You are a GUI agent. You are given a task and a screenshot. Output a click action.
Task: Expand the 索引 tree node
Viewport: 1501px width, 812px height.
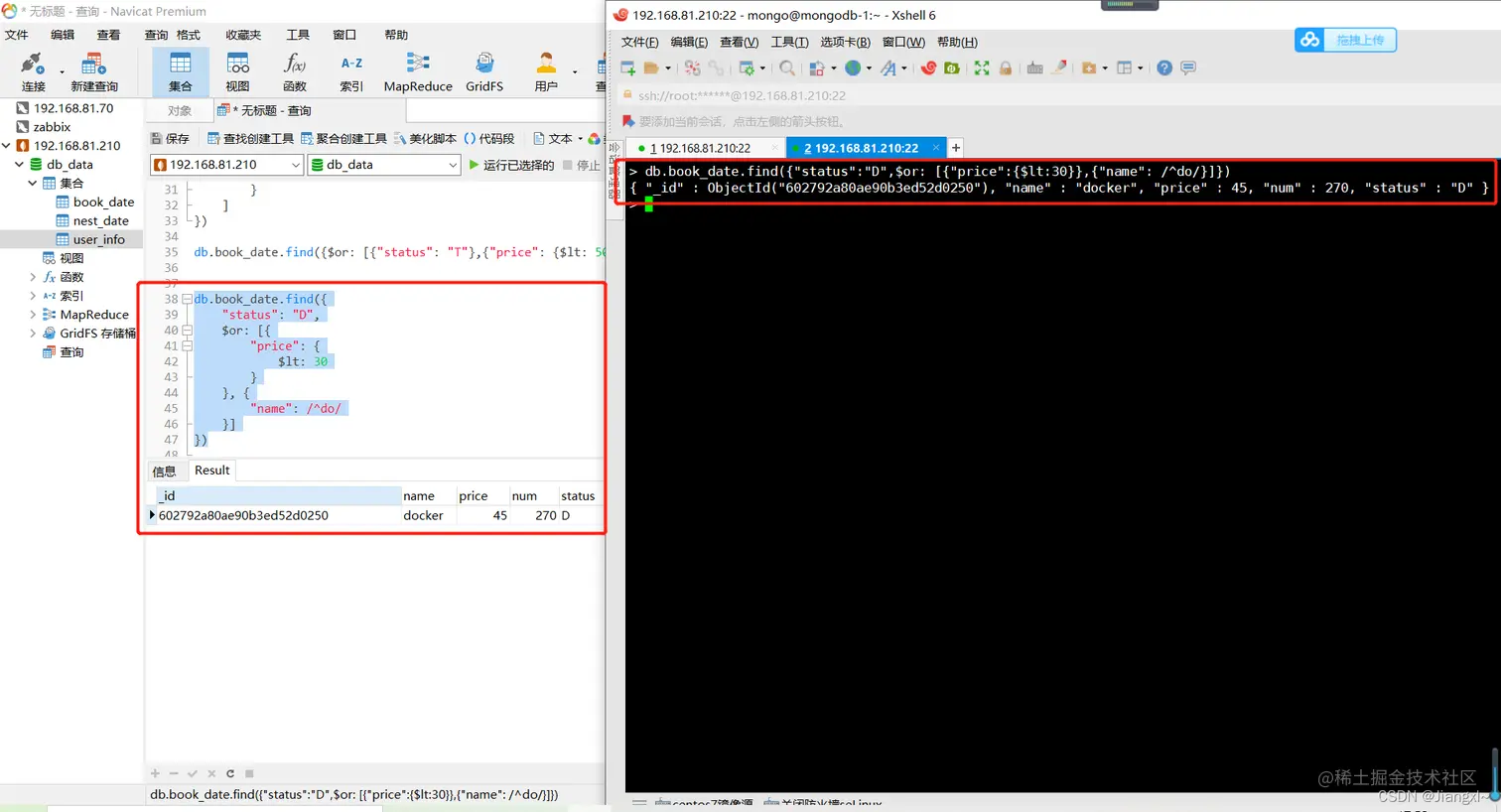pos(32,296)
